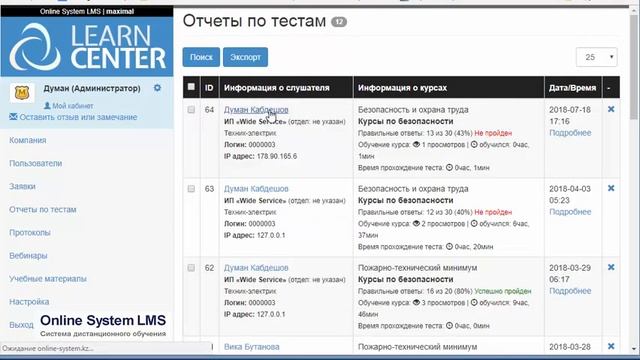
Task: Open Заявки in the sidebar menu
Action: point(22,187)
